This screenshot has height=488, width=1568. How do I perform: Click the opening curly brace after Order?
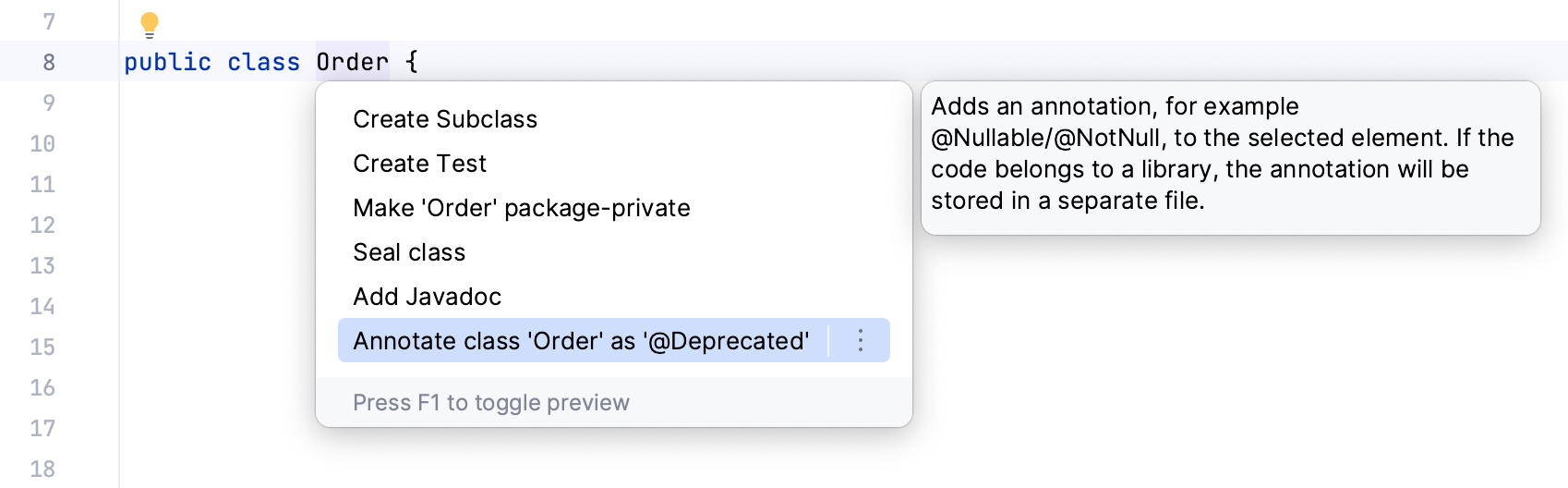point(412,62)
